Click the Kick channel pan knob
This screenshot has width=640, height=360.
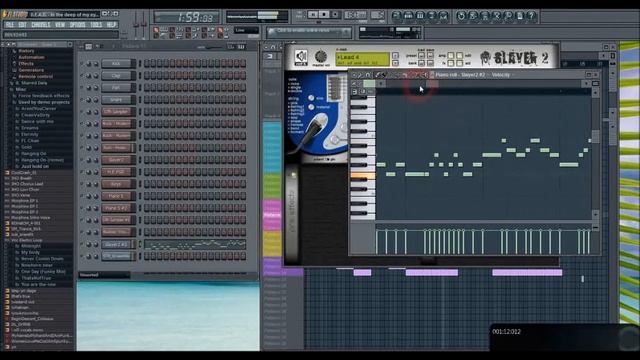89,64
